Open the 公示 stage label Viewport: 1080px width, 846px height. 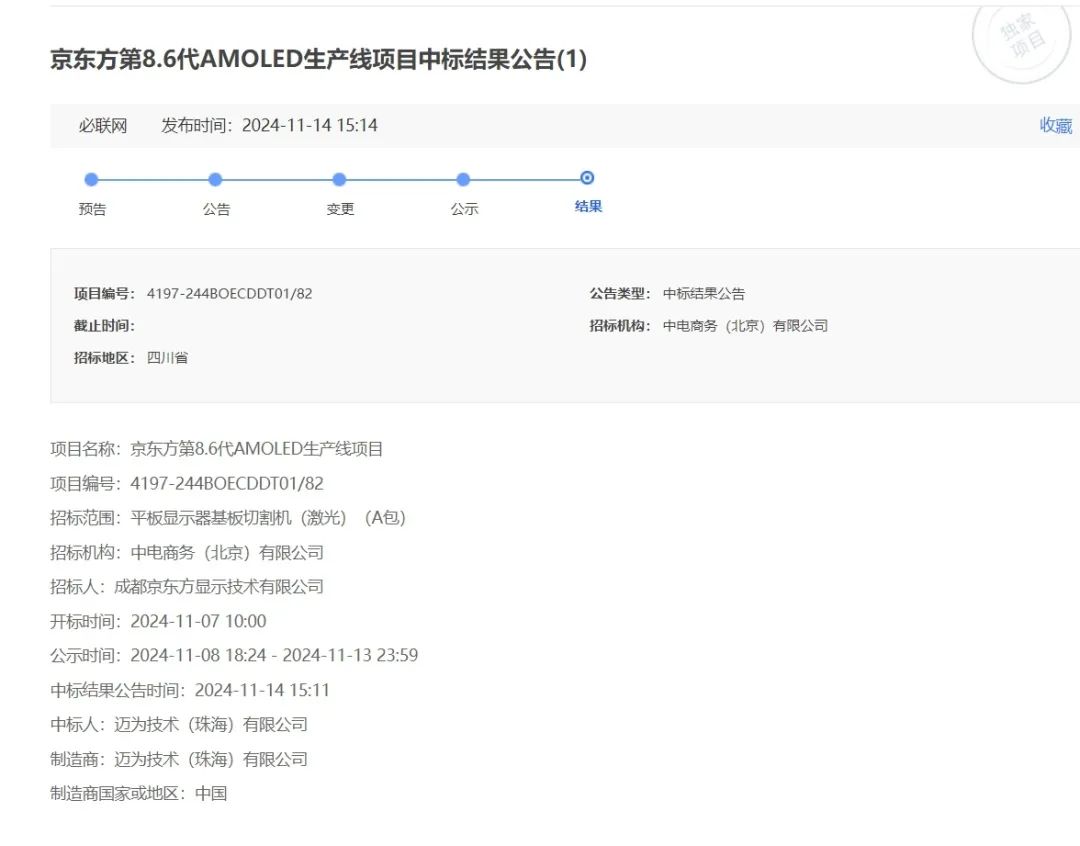[x=464, y=209]
